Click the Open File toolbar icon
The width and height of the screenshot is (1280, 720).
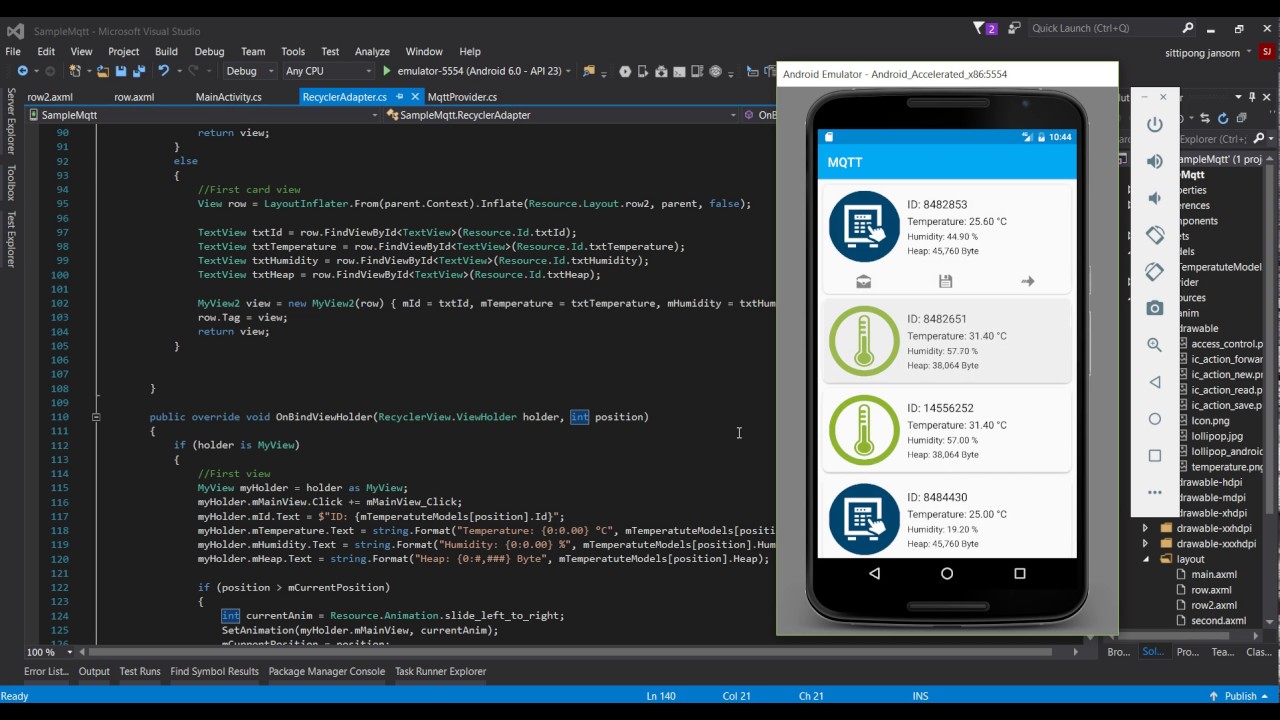[103, 71]
